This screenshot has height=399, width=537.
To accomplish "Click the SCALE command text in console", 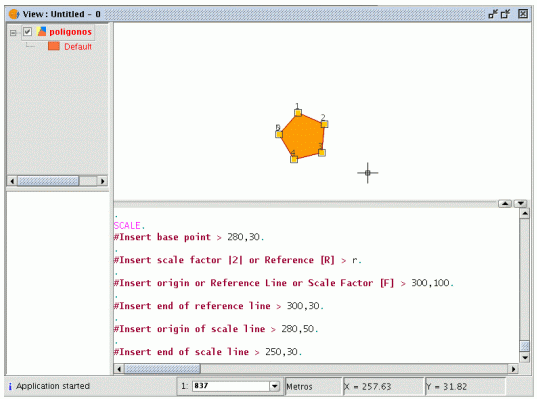I will 127,226.
